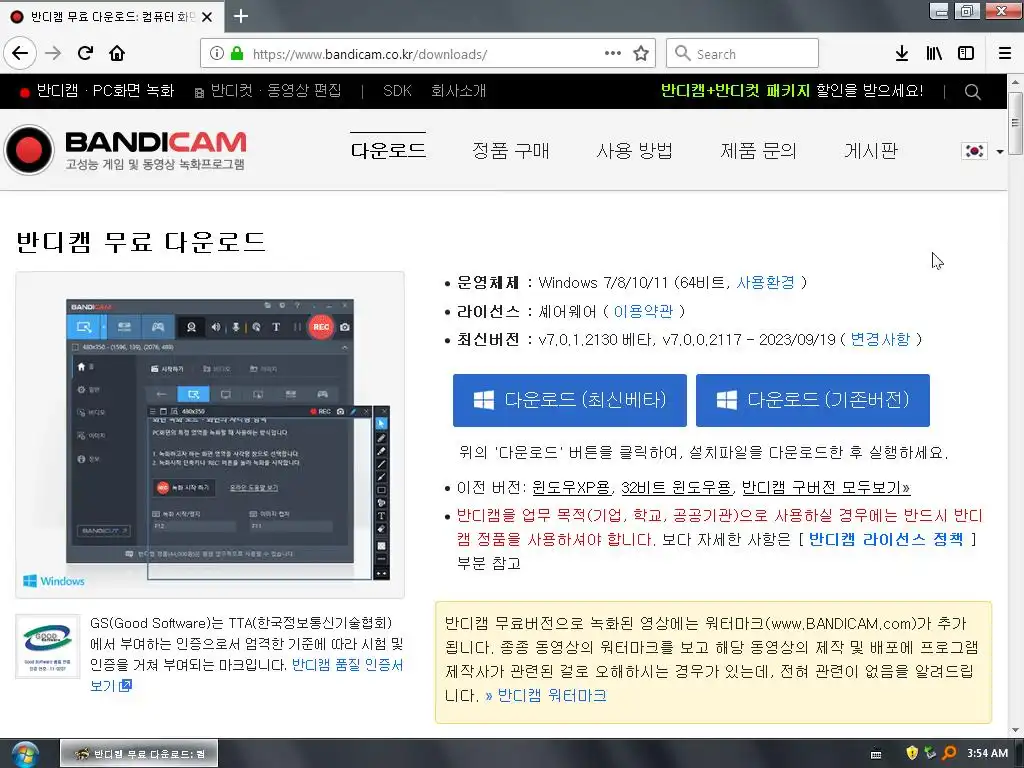The height and width of the screenshot is (768, 1024).
Task: Select the Korean flag language icon
Action: coord(974,151)
